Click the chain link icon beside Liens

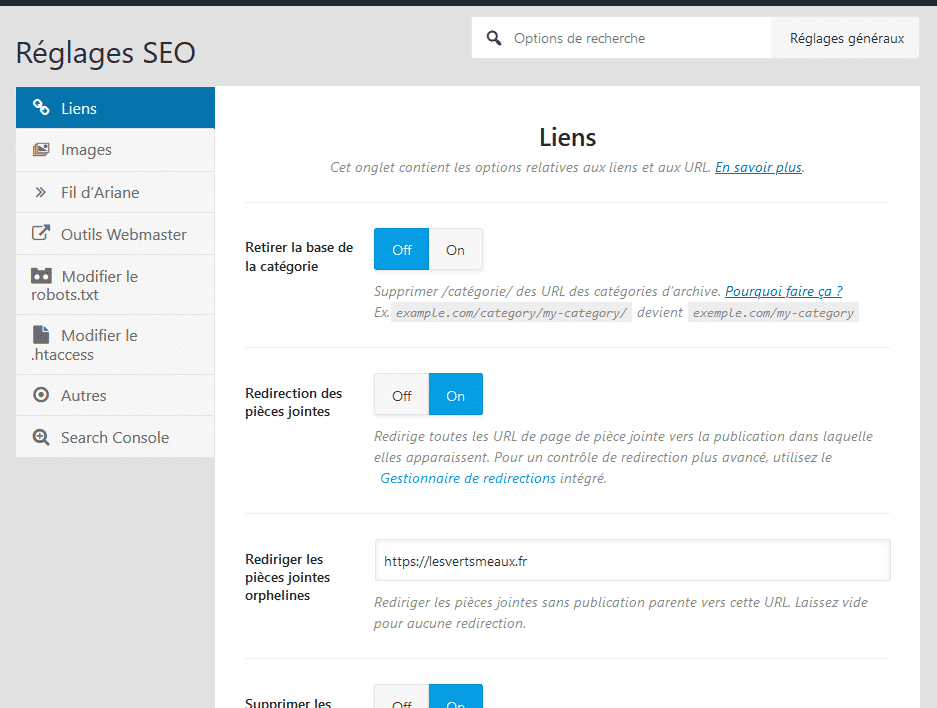pyautogui.click(x=41, y=106)
